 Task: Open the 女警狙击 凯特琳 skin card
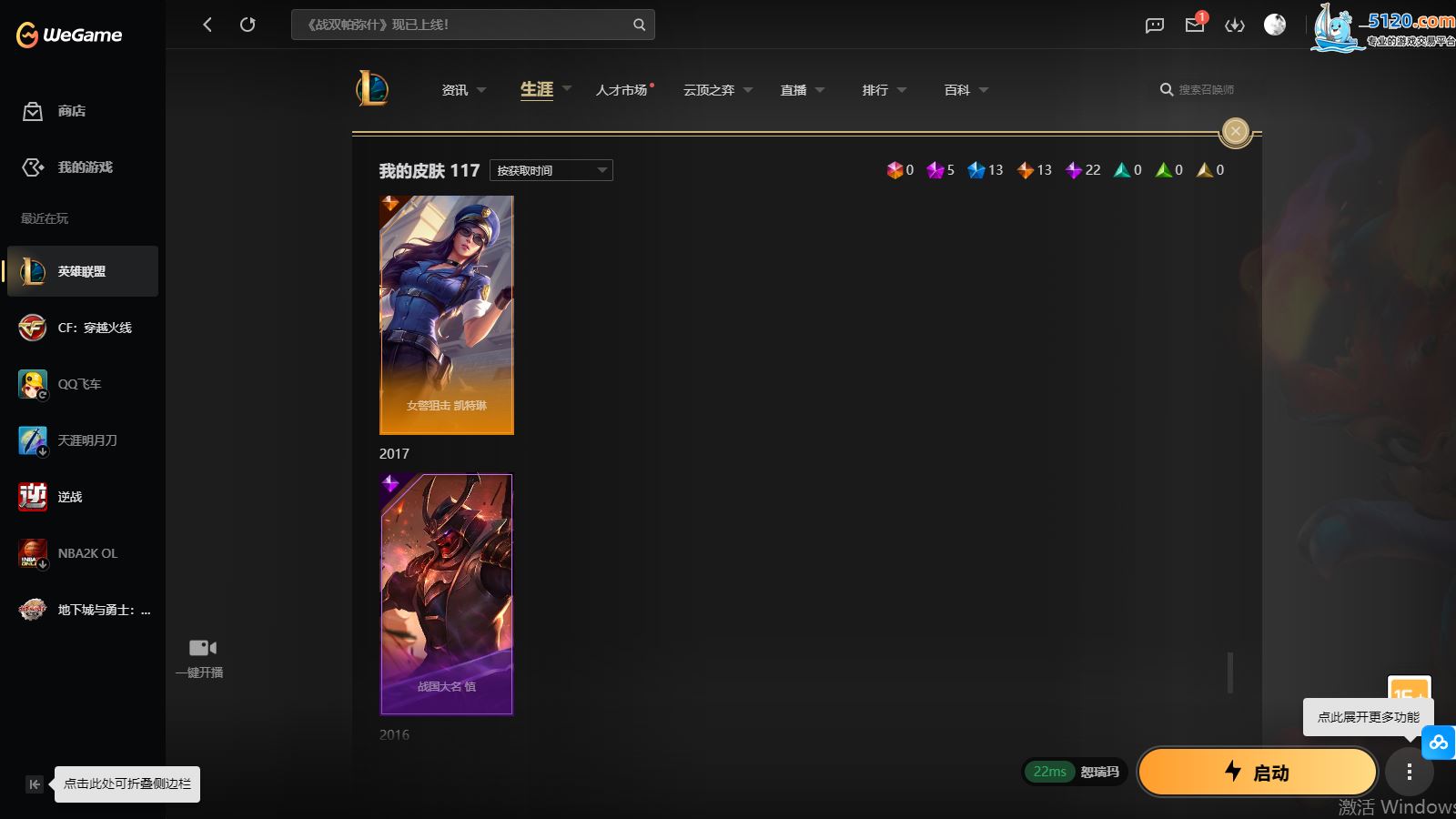[447, 315]
